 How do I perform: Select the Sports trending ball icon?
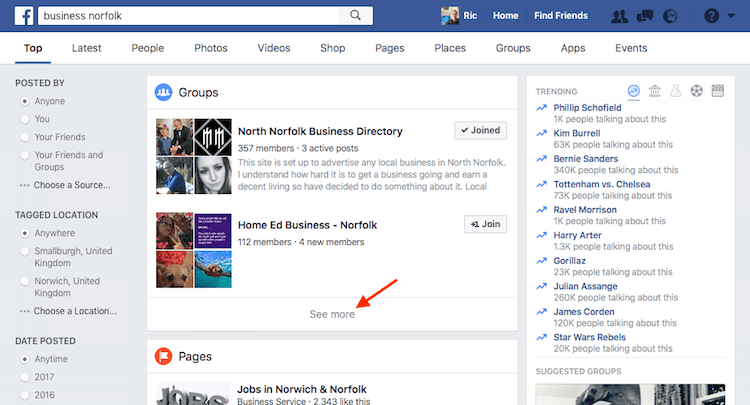[x=696, y=90]
